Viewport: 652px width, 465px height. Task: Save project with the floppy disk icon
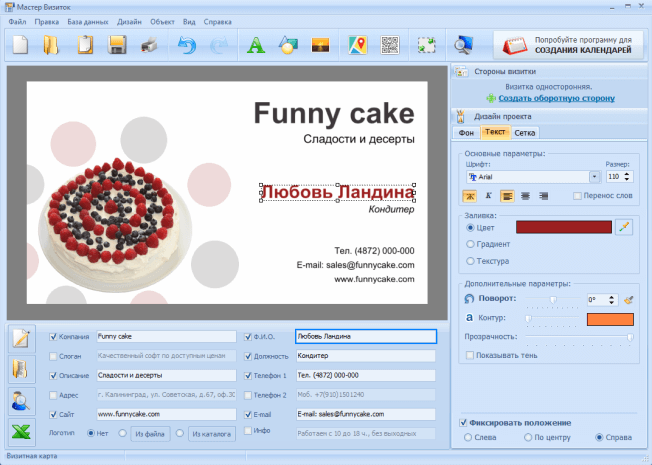117,45
